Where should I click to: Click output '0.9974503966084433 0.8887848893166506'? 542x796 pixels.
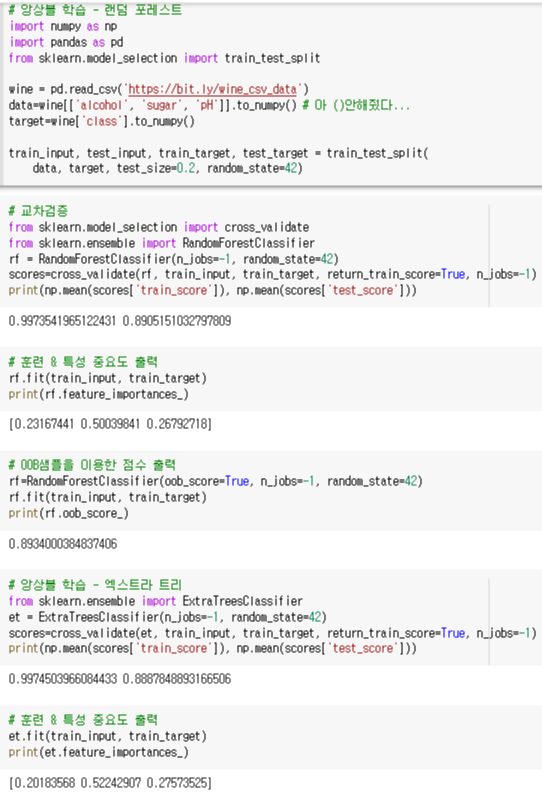coord(120,679)
